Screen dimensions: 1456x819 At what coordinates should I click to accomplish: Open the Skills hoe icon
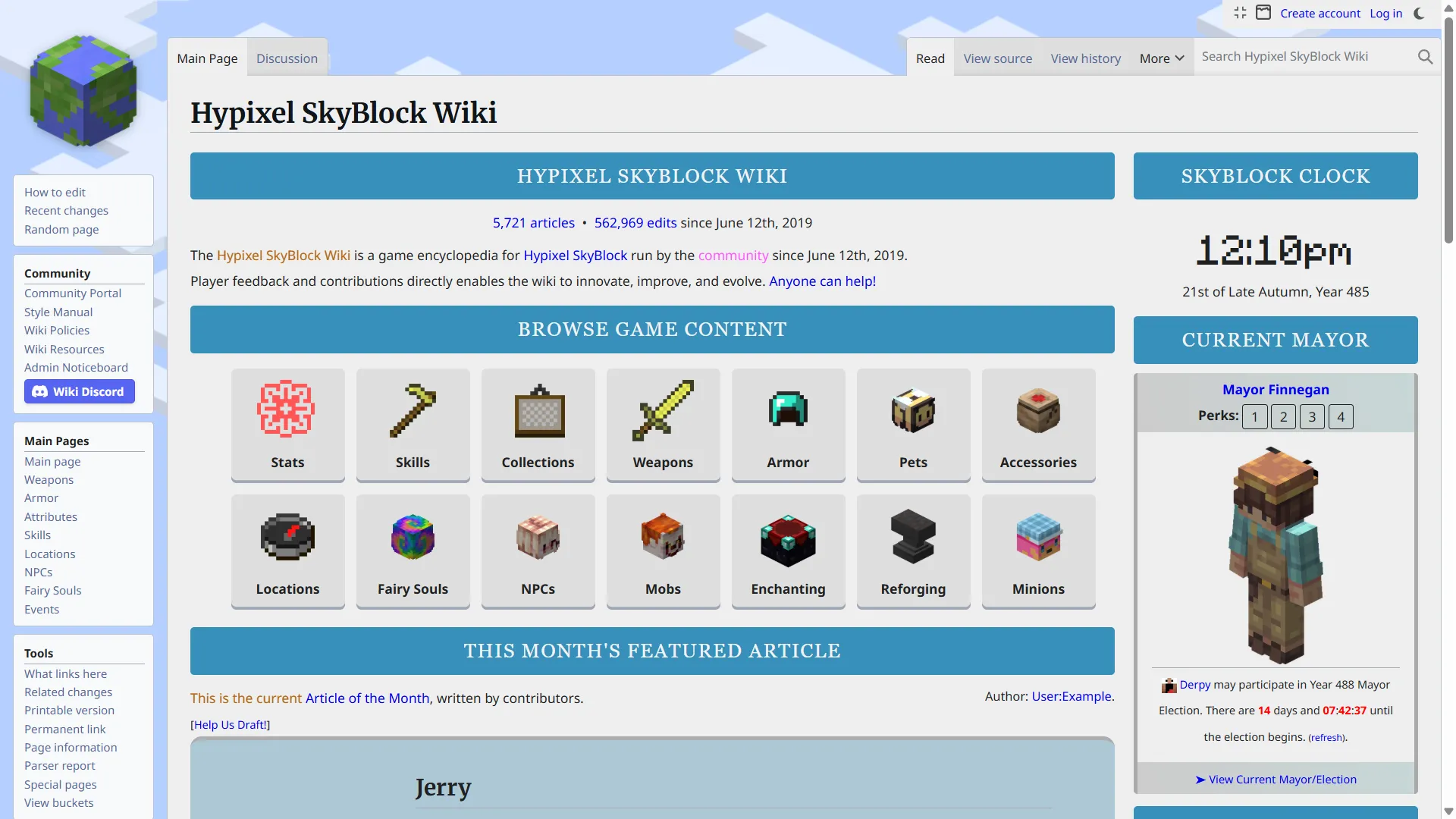[413, 409]
